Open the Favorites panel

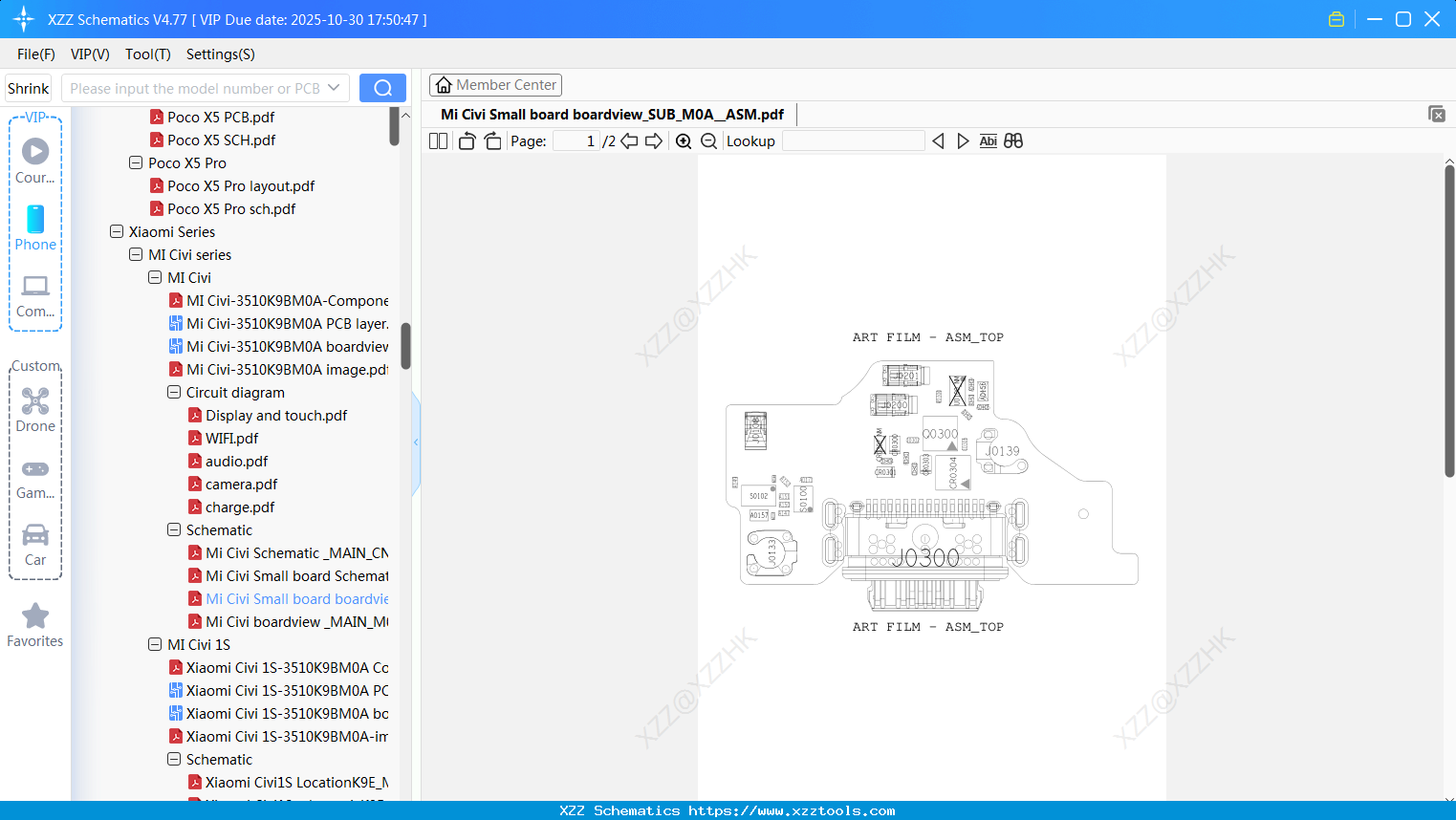coord(34,623)
